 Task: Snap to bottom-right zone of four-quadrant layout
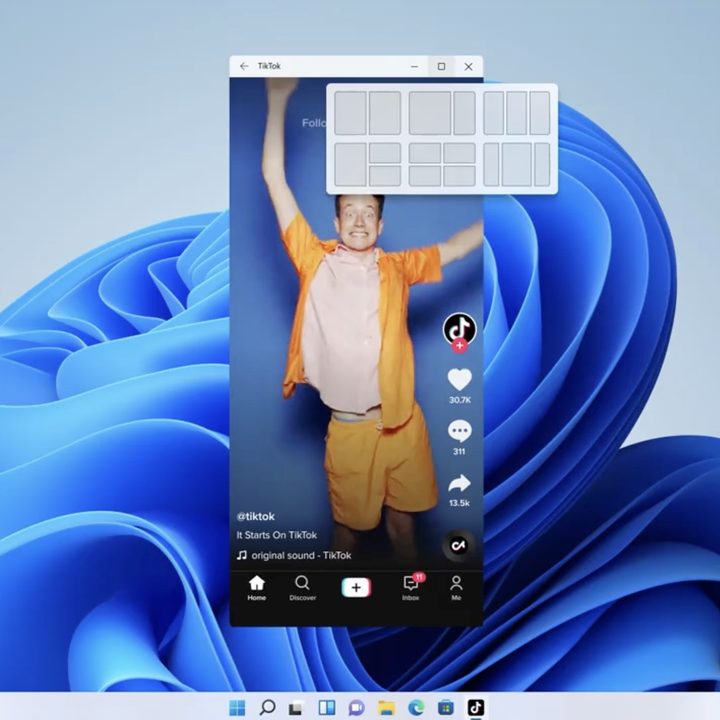click(x=459, y=176)
